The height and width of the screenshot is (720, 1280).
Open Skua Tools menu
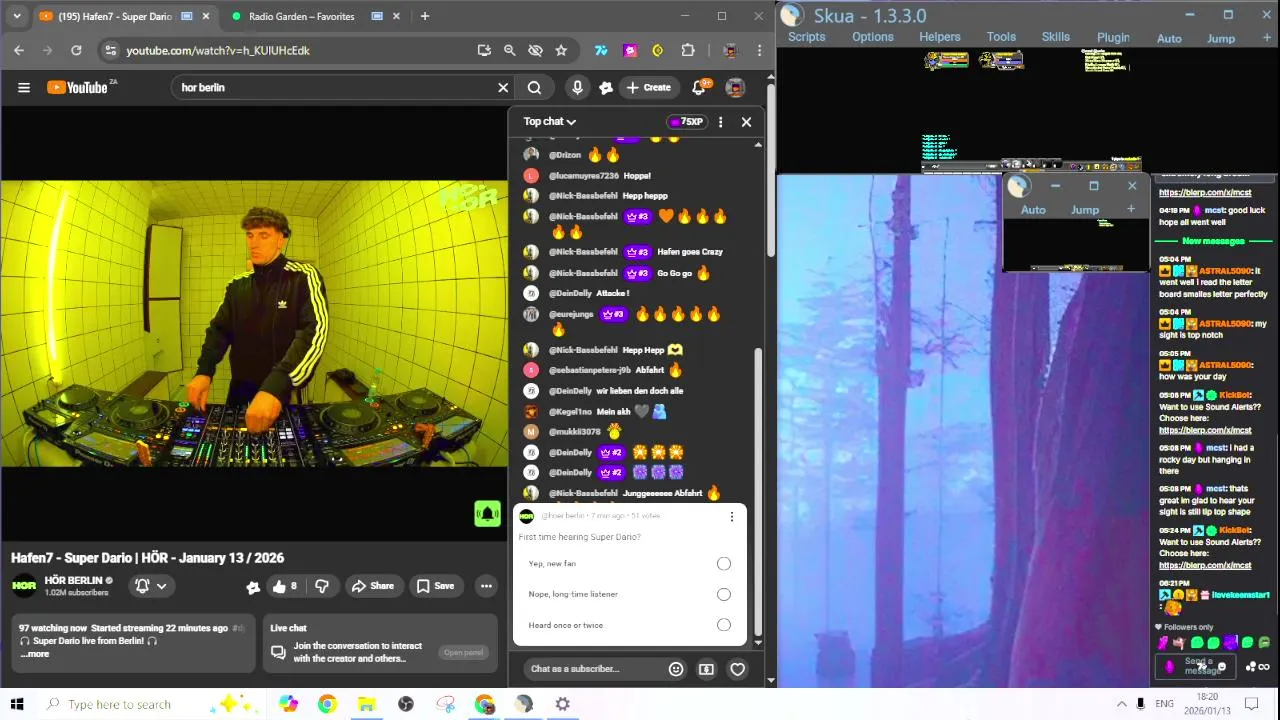click(1001, 37)
